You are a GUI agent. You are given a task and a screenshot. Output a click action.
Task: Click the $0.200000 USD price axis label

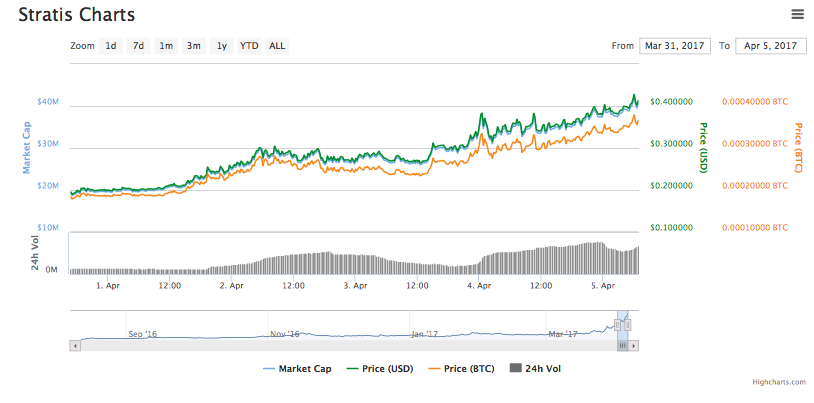(x=671, y=185)
